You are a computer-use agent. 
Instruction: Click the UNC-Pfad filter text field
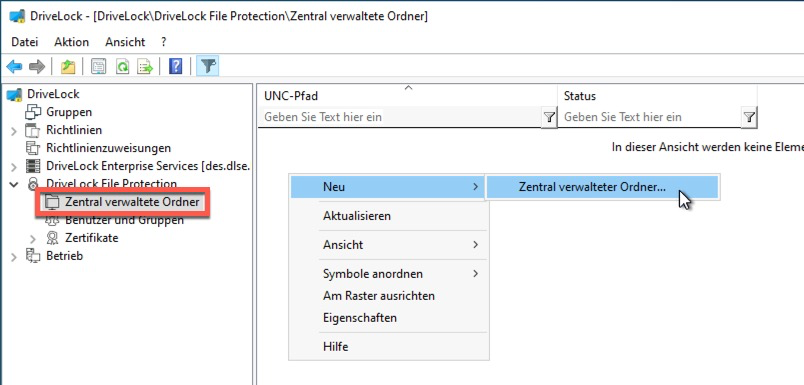click(x=400, y=117)
